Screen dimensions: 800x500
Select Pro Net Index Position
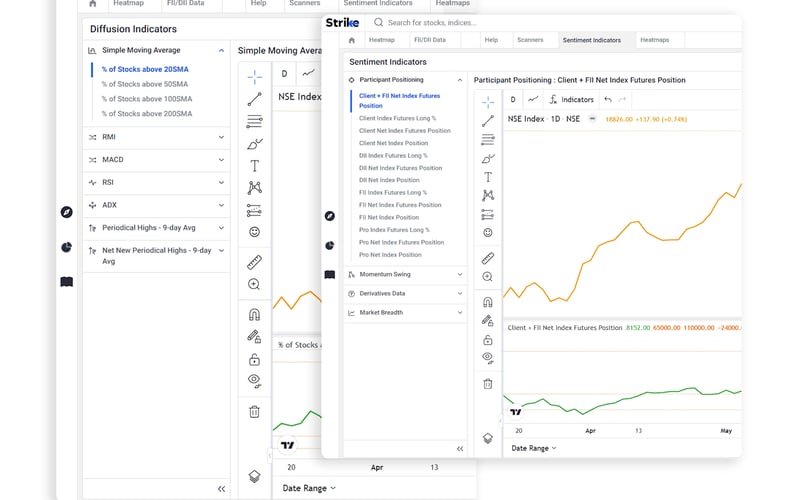tap(390, 255)
